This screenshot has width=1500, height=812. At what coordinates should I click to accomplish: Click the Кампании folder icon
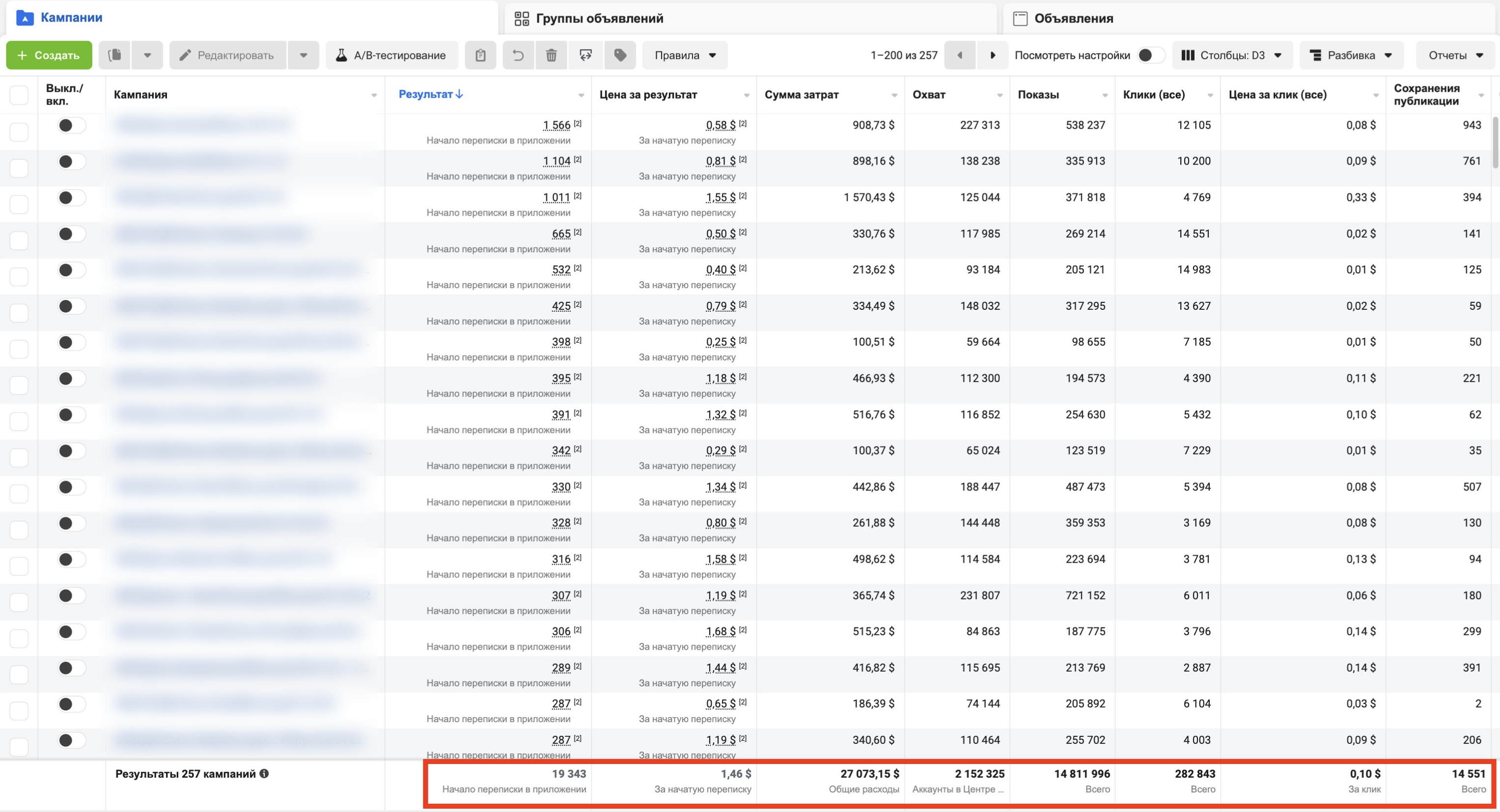(25, 18)
